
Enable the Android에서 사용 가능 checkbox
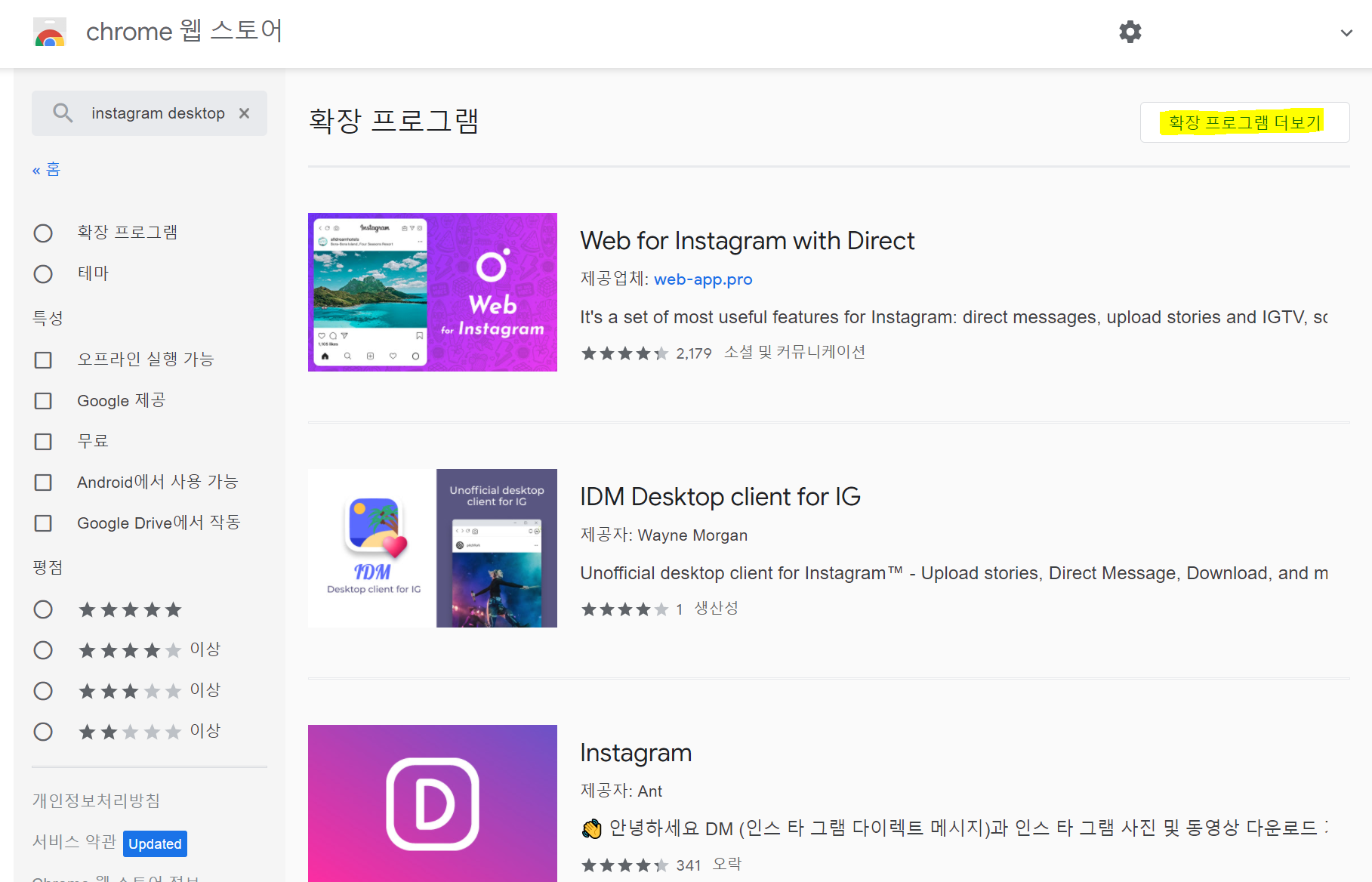click(x=43, y=483)
